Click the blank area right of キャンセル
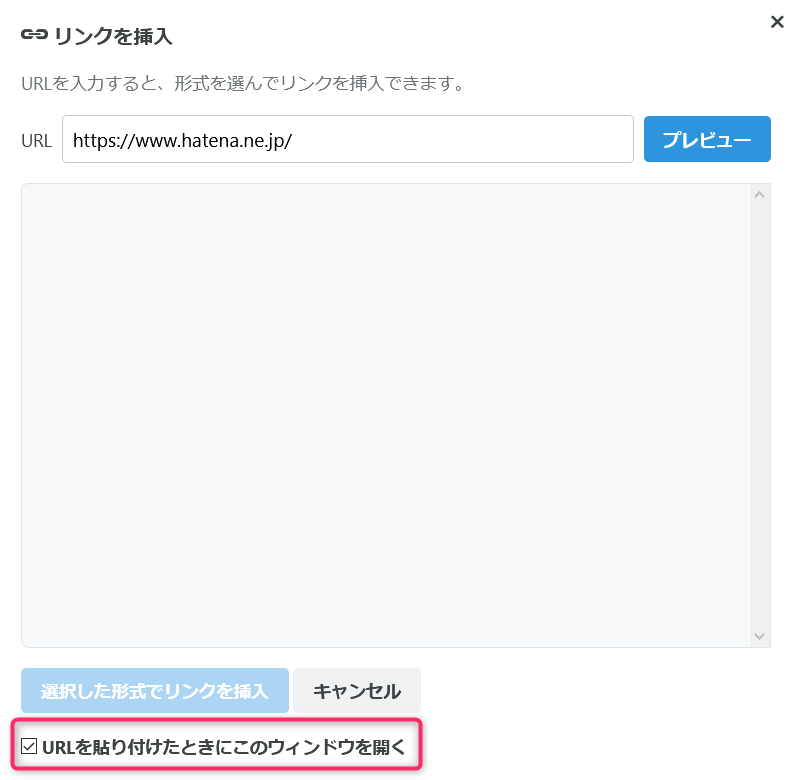 tap(600, 691)
